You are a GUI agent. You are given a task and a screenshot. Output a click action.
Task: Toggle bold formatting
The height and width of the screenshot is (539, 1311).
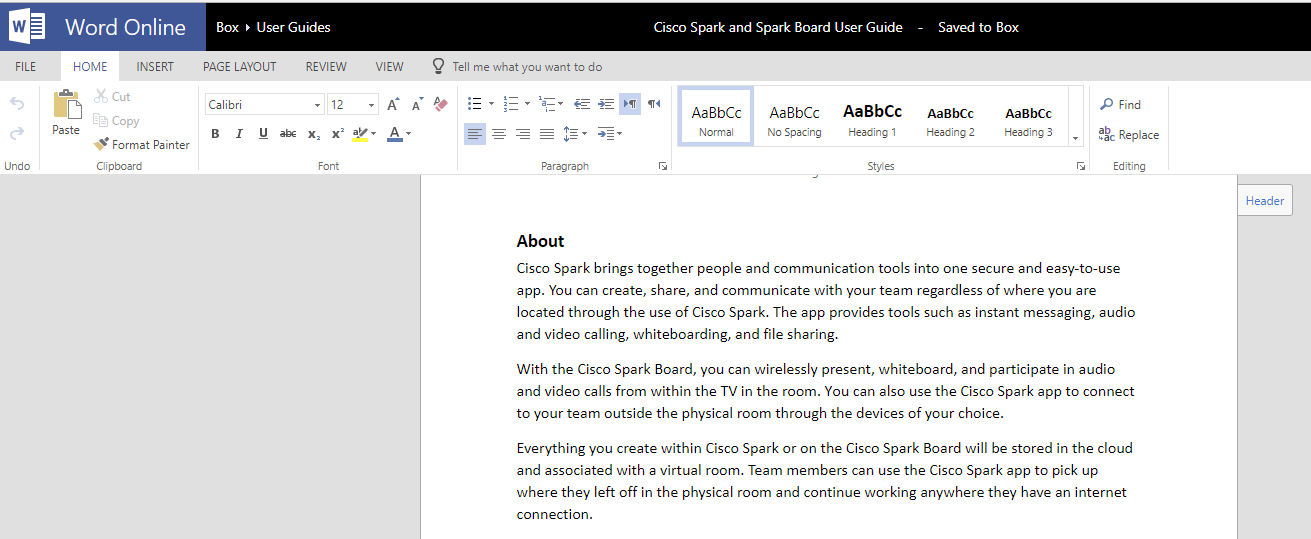(215, 134)
